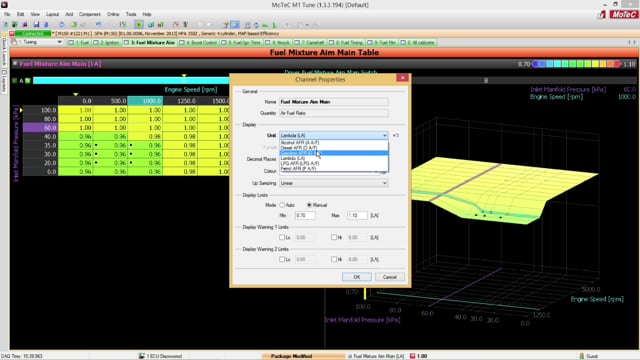Select the 40.0 manifold pressure row header
This screenshot has width=640, height=360.
40,136
